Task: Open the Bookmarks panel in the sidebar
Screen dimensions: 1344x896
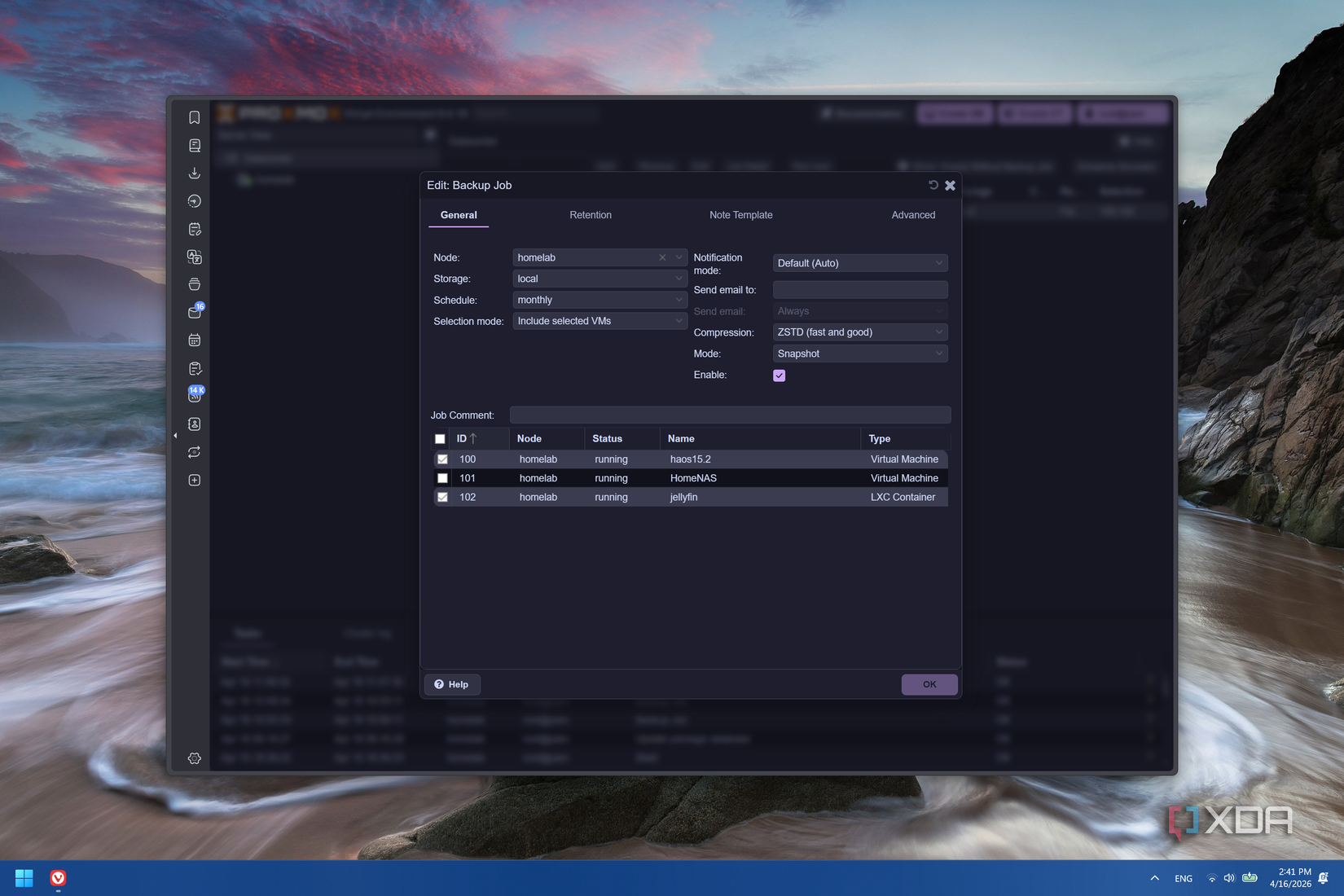Action: point(194,117)
